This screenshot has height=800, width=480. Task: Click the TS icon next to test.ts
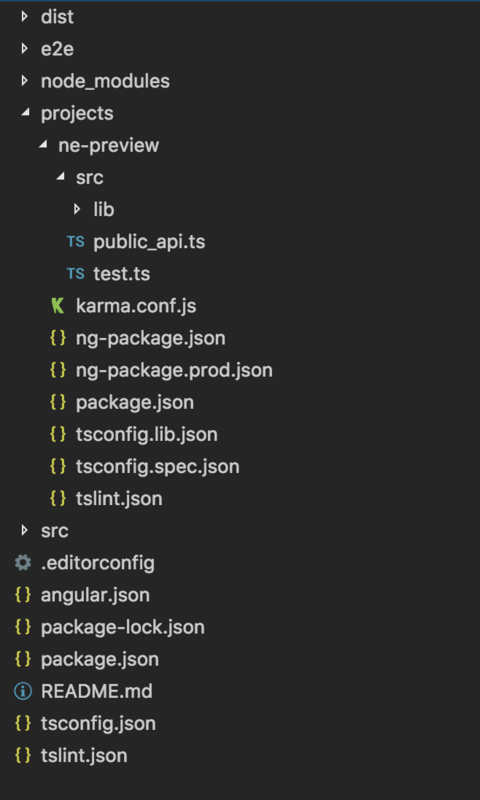pos(75,274)
